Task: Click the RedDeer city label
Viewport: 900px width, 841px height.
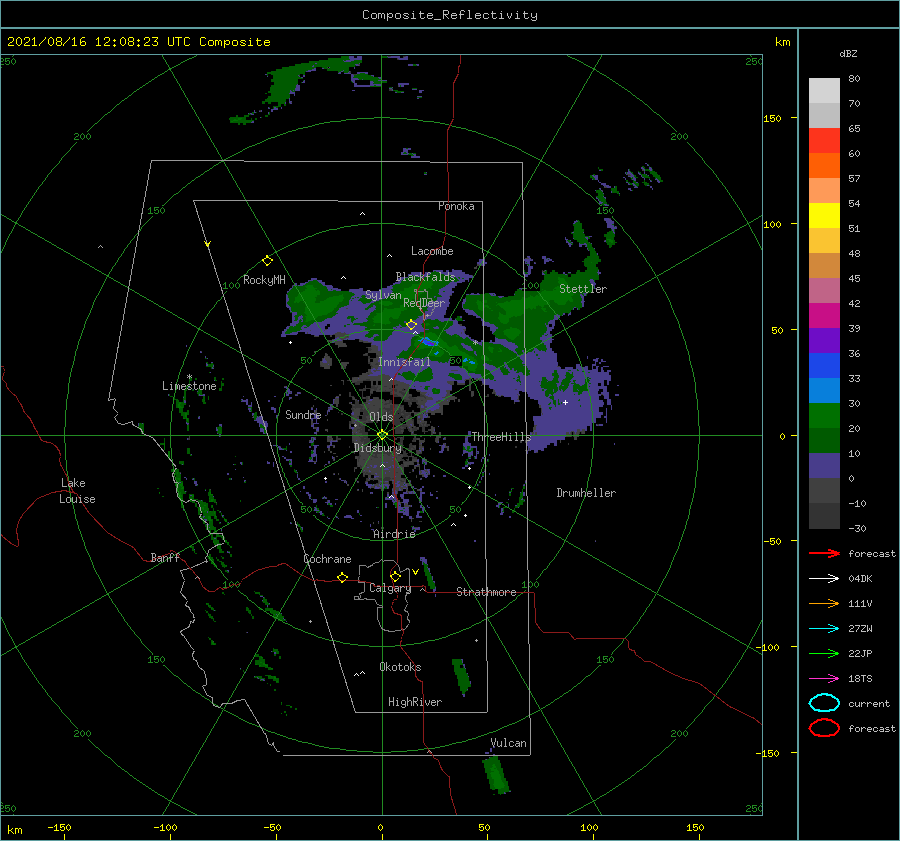Action: click(424, 303)
